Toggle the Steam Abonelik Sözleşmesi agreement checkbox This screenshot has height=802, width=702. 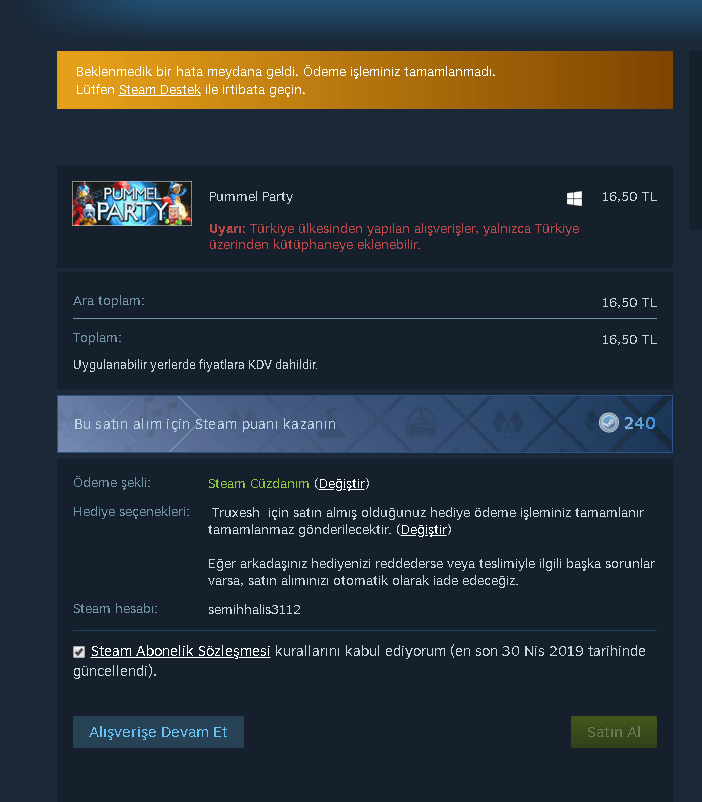click(79, 652)
